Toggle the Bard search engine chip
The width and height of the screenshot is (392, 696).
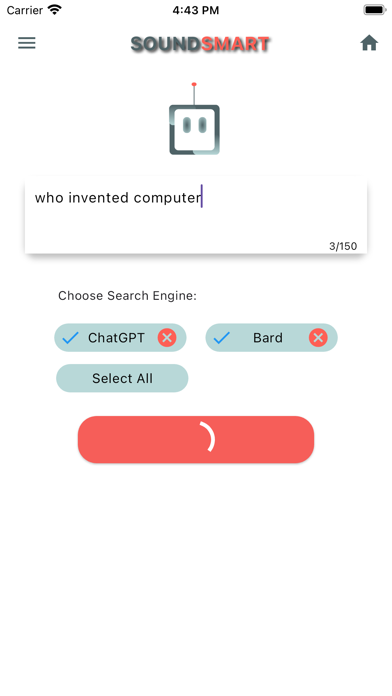tap(271, 338)
